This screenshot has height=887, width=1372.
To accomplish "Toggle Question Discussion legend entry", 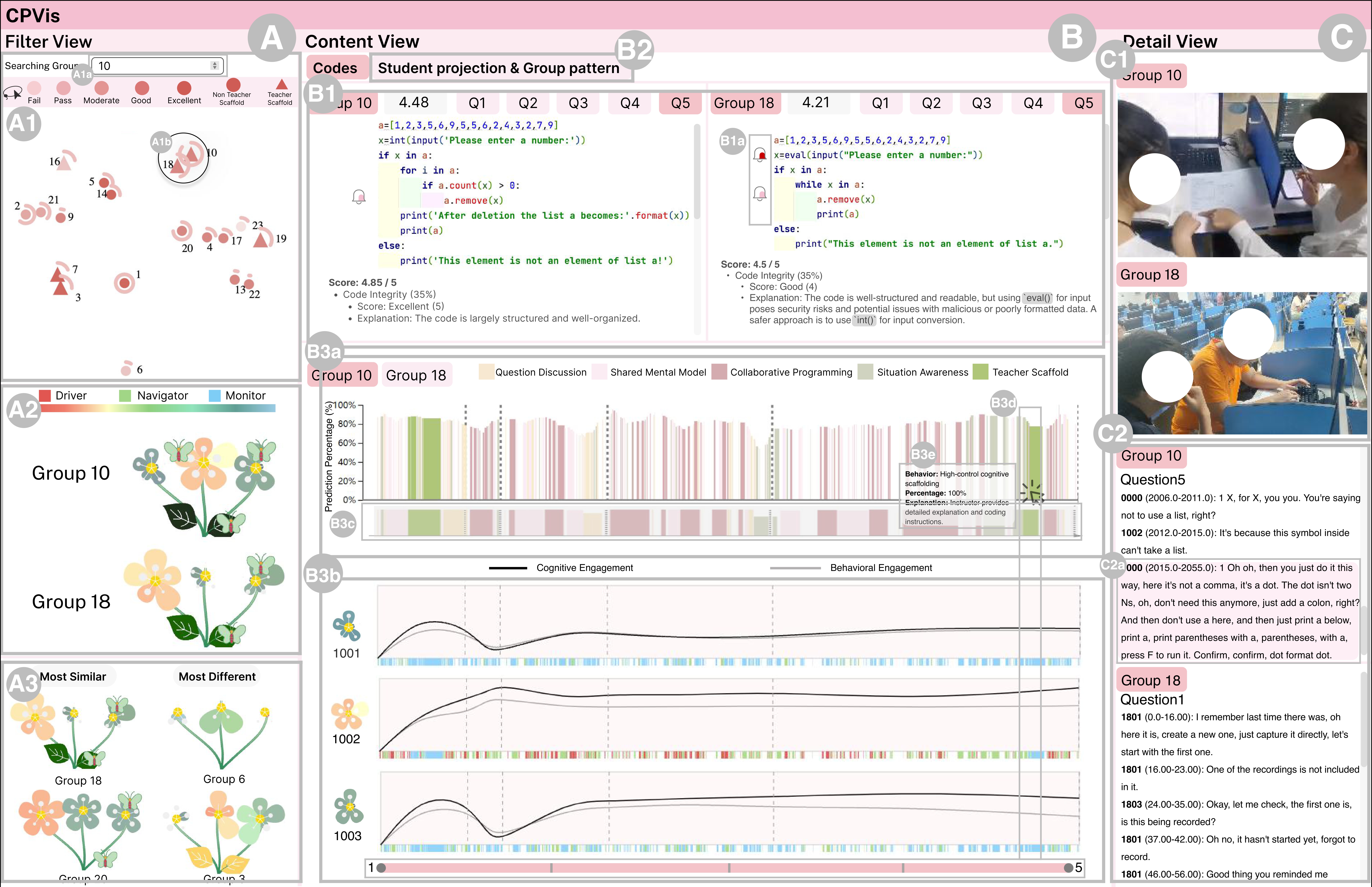I will [x=533, y=372].
